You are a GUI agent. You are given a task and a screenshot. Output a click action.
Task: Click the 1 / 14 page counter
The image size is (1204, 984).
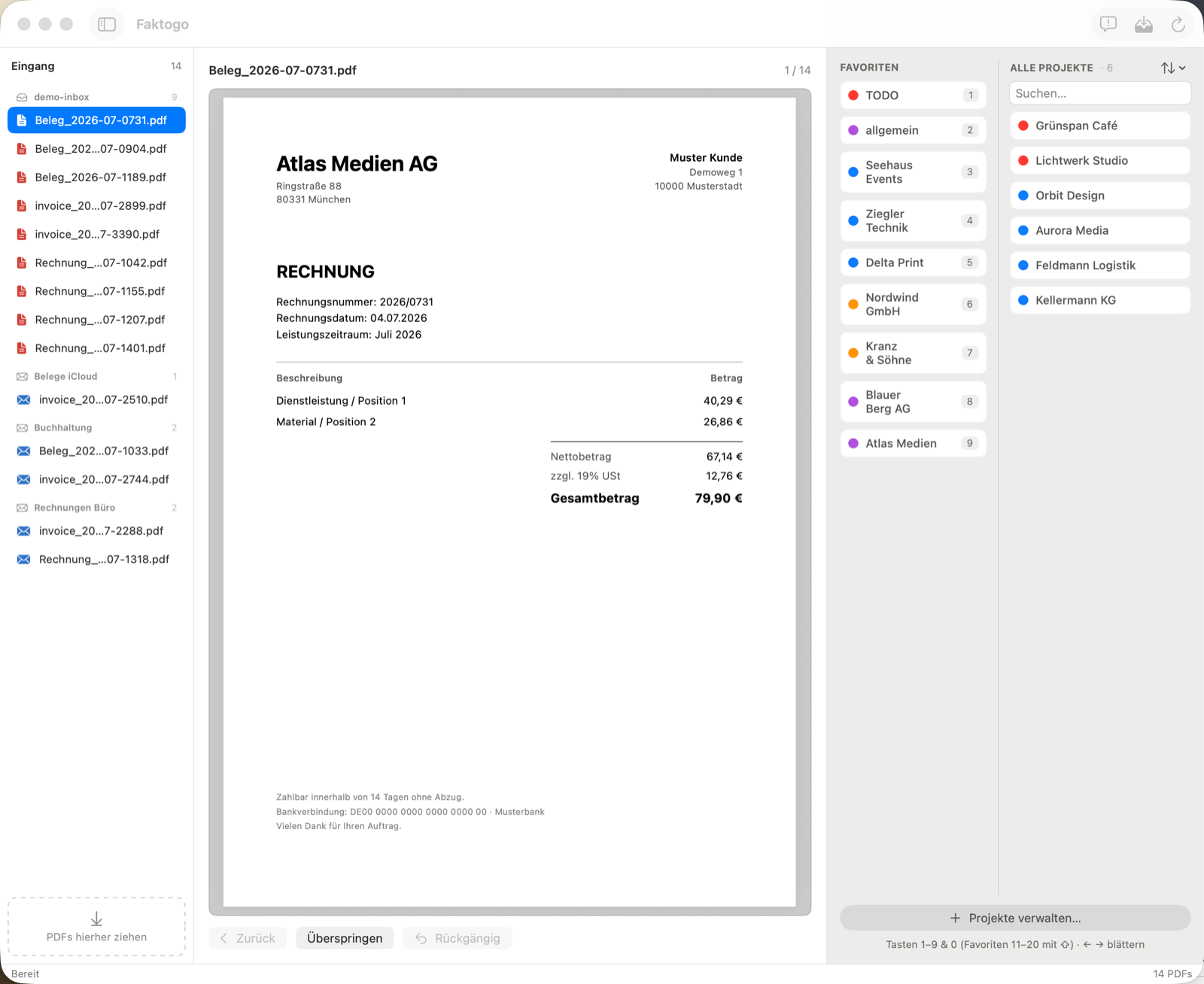click(x=797, y=70)
